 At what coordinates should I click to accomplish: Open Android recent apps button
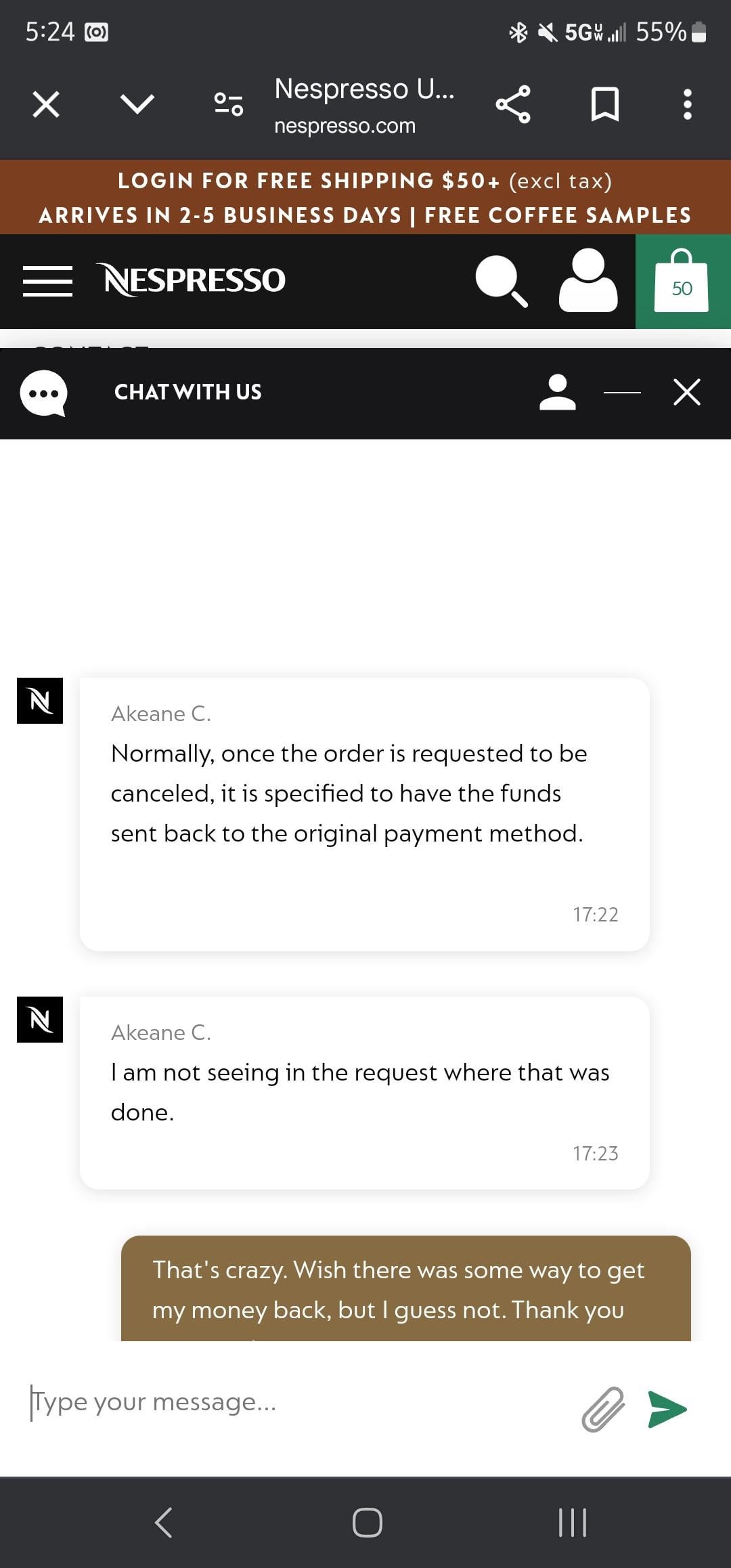click(x=573, y=1522)
